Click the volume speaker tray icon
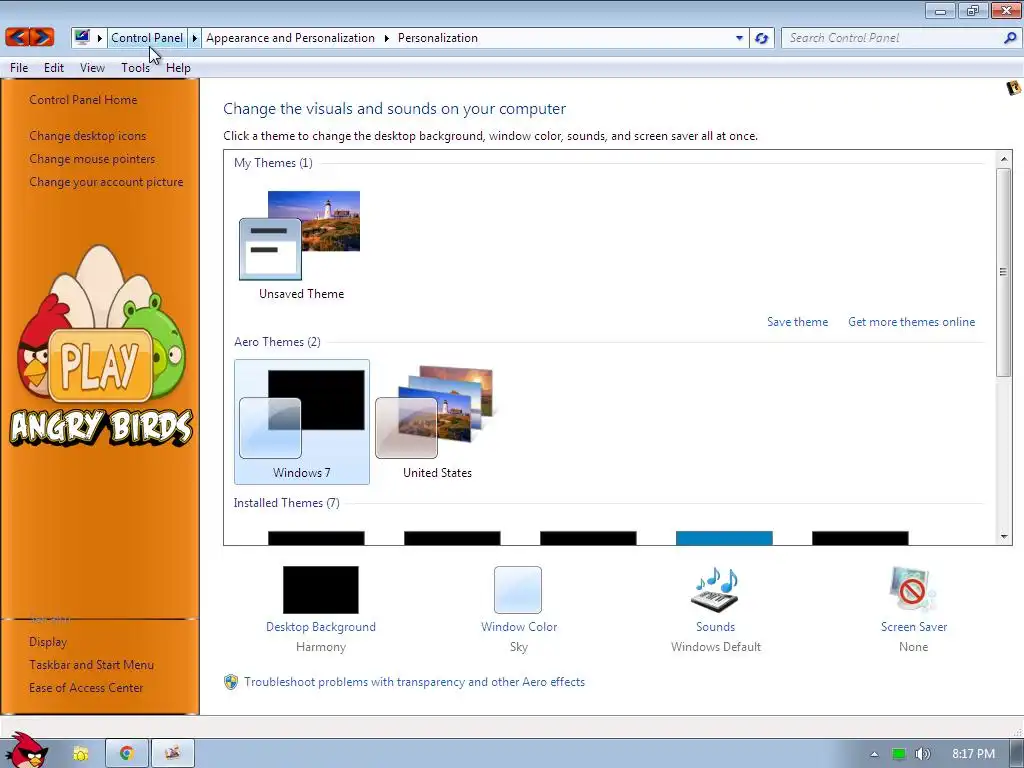1024x768 pixels. pyautogui.click(x=922, y=754)
